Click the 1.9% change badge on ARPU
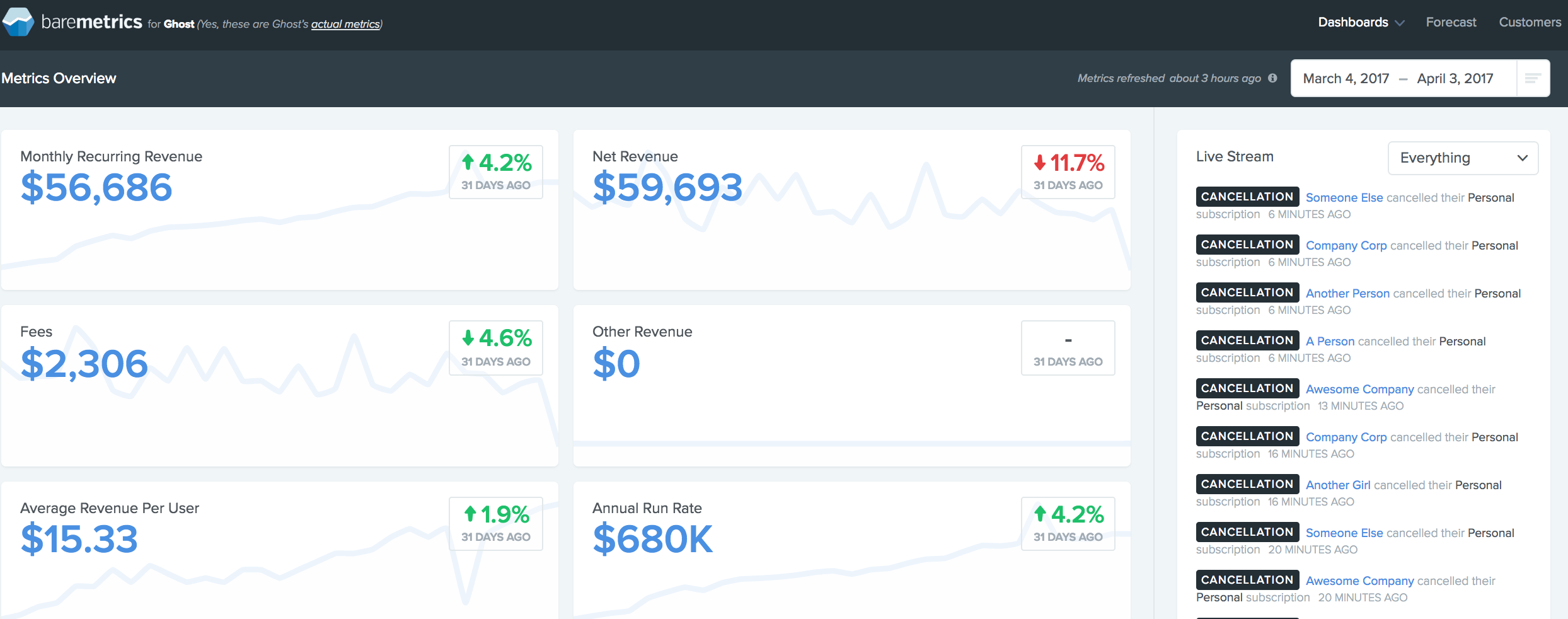The height and width of the screenshot is (619, 1568). 496,524
